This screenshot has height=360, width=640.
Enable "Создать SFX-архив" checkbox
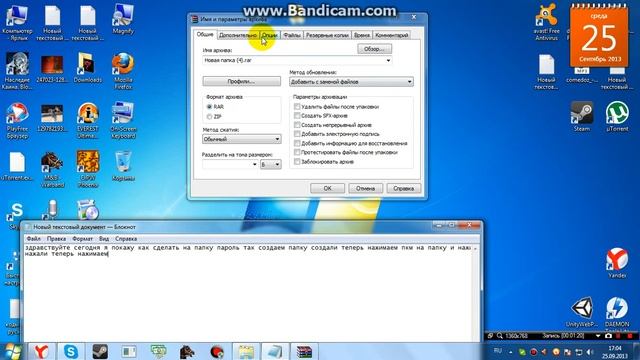point(297,116)
